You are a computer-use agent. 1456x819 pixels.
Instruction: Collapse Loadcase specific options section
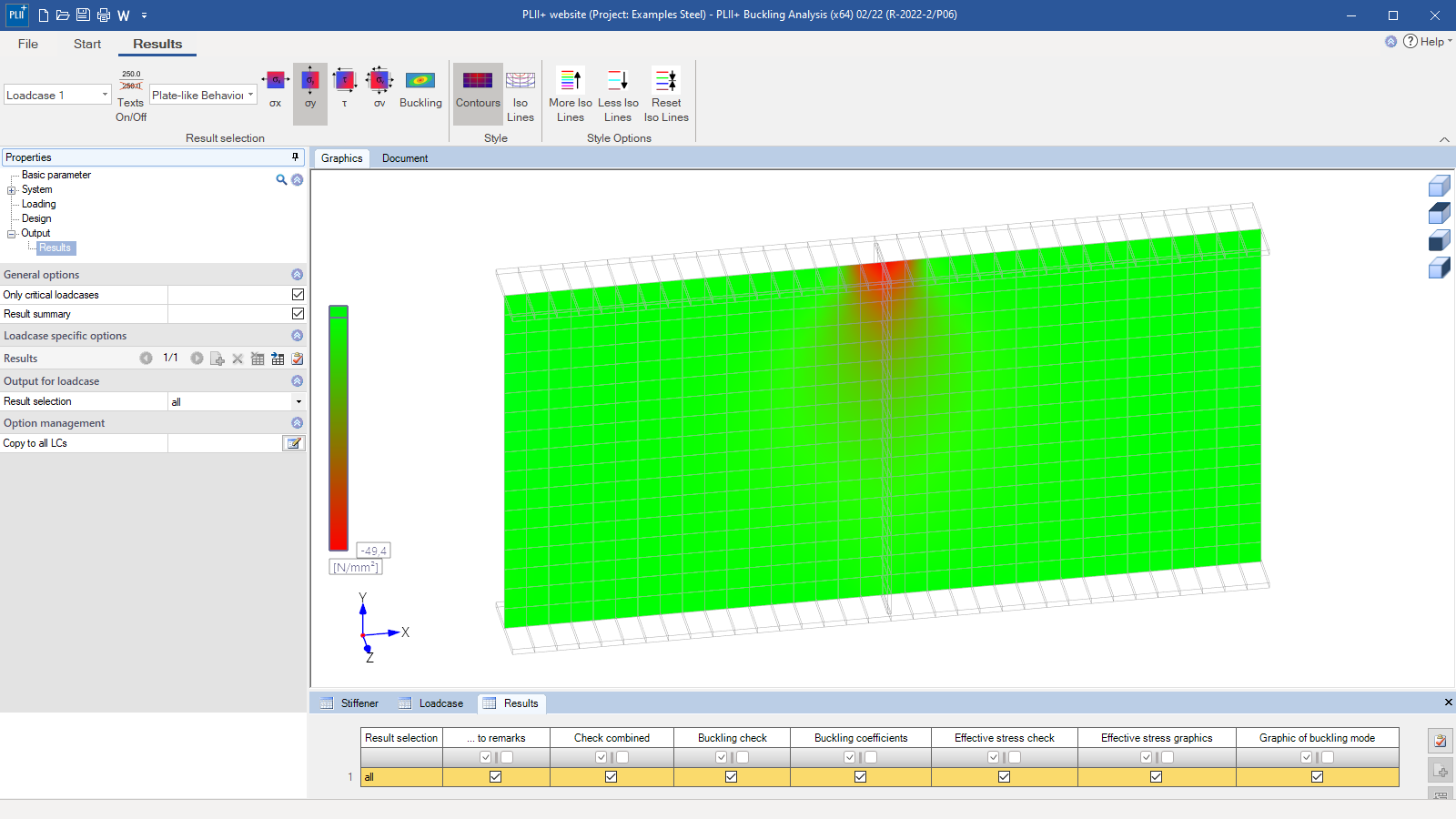pos(297,336)
